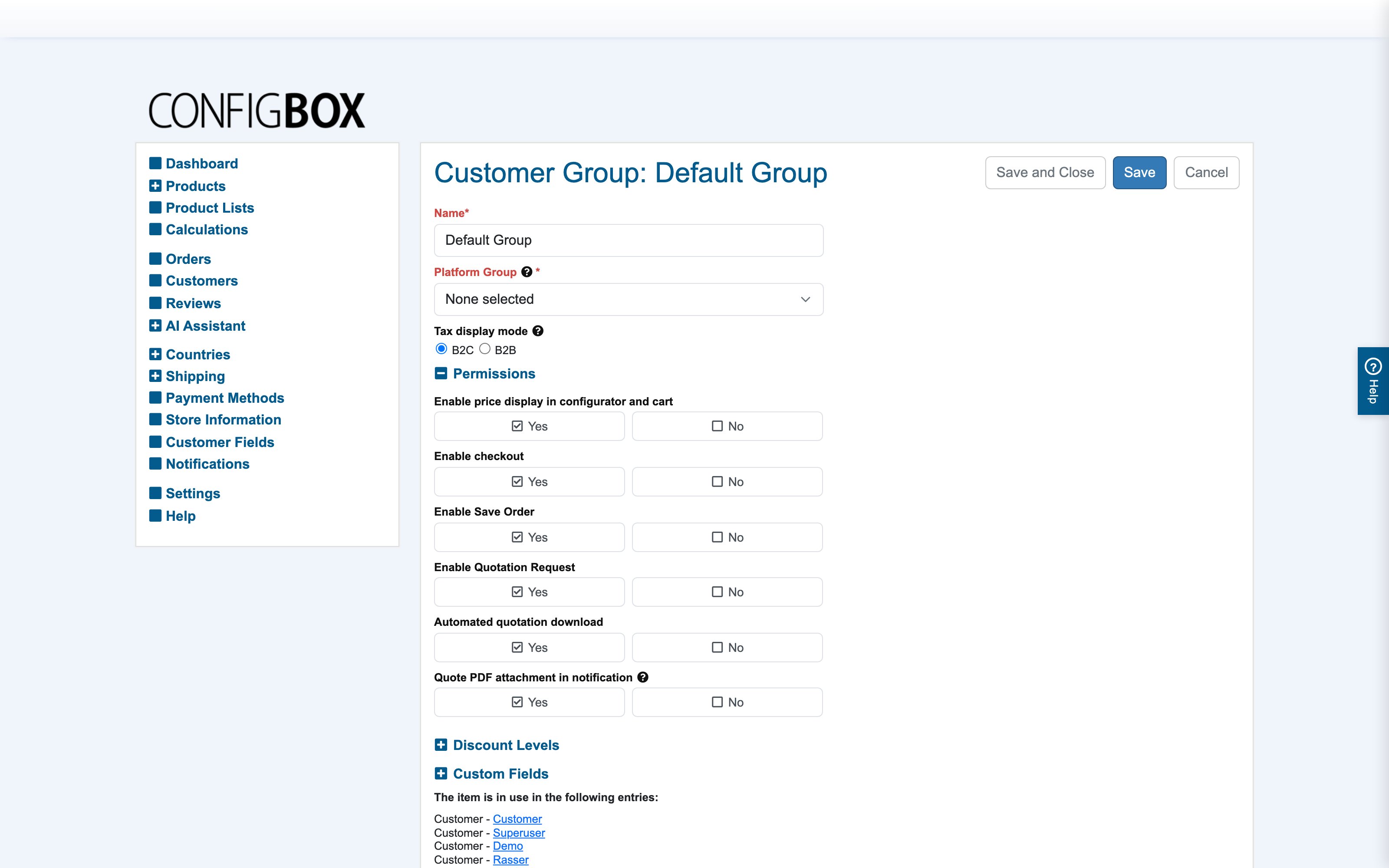The width and height of the screenshot is (1389, 868).
Task: Choose No for Automated quotation download
Action: 727,648
